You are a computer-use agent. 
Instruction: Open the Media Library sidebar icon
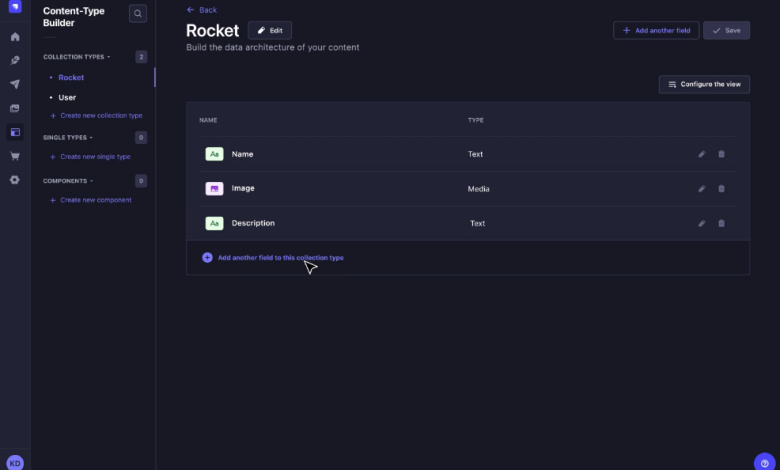[15, 108]
